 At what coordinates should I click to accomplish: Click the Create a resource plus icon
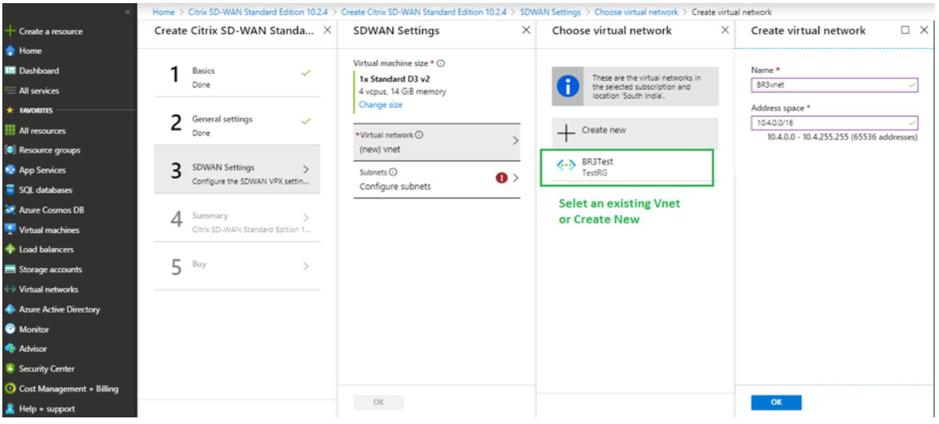click(9, 31)
